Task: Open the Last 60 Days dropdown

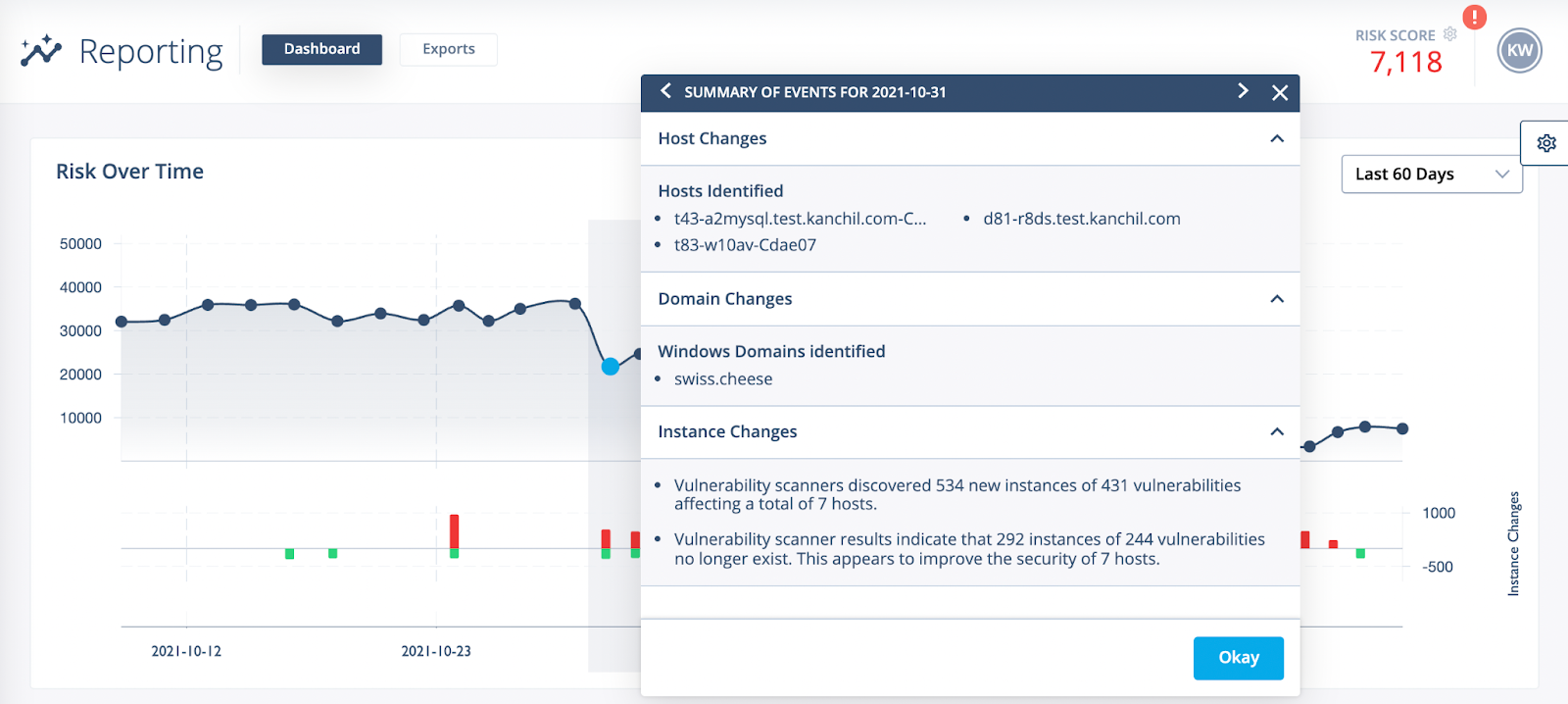Action: pyautogui.click(x=1431, y=175)
